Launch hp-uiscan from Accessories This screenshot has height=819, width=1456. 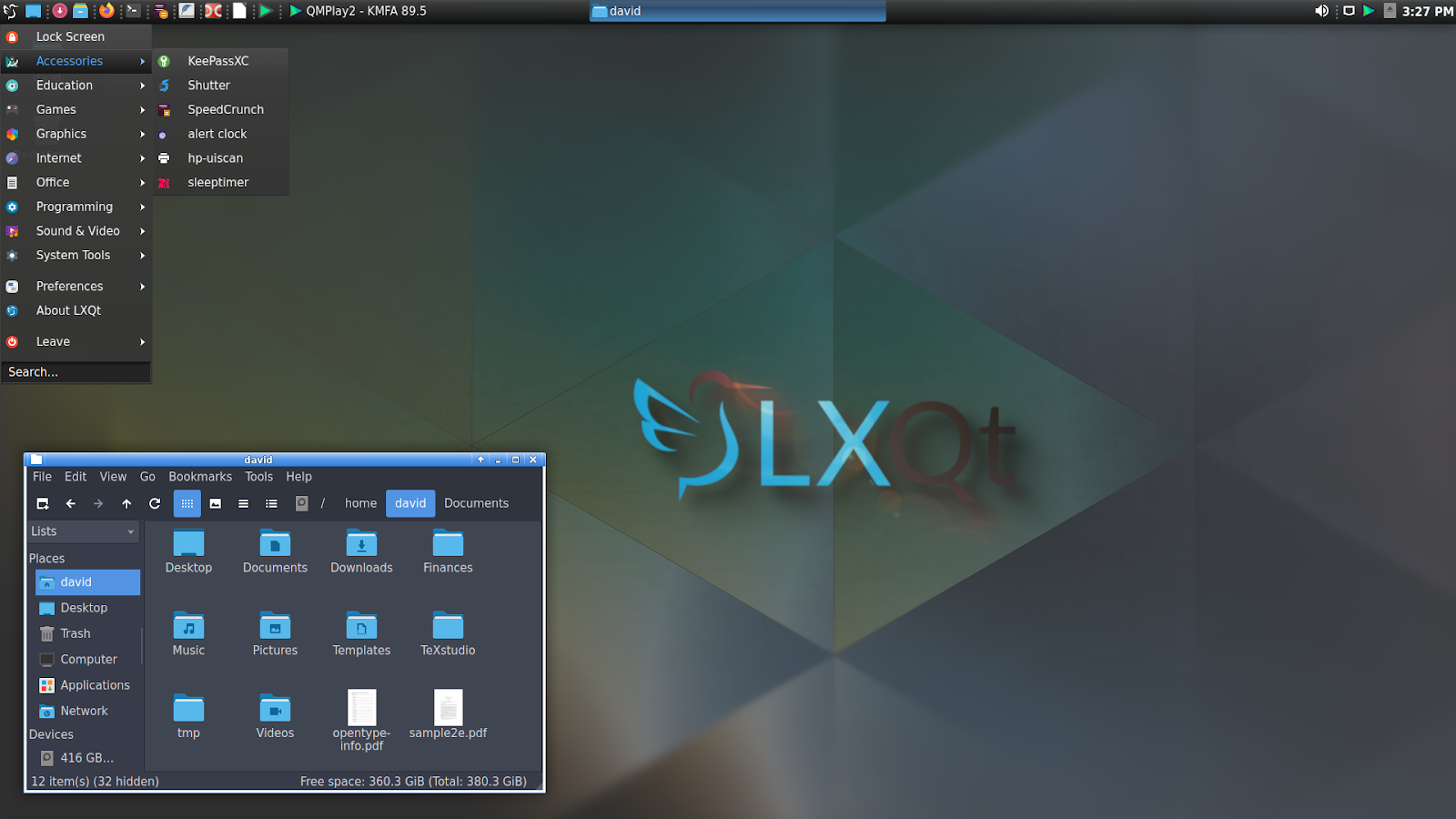point(220,158)
